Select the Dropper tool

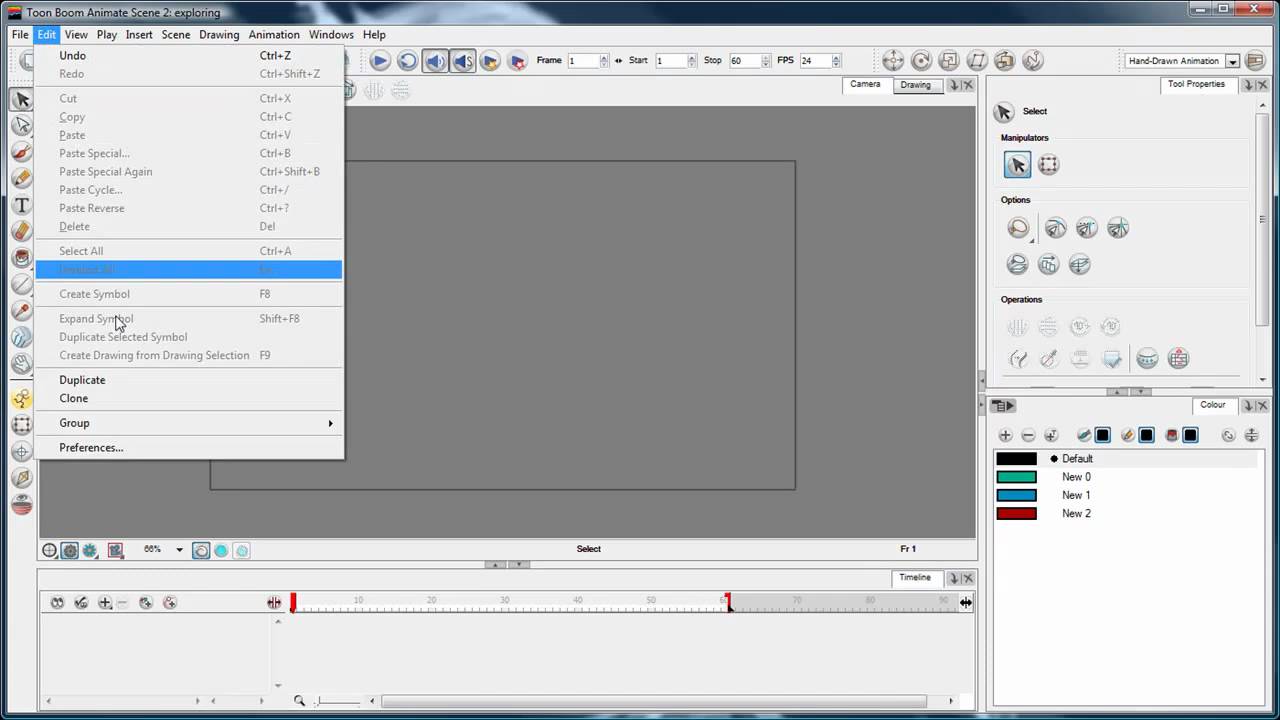point(21,311)
